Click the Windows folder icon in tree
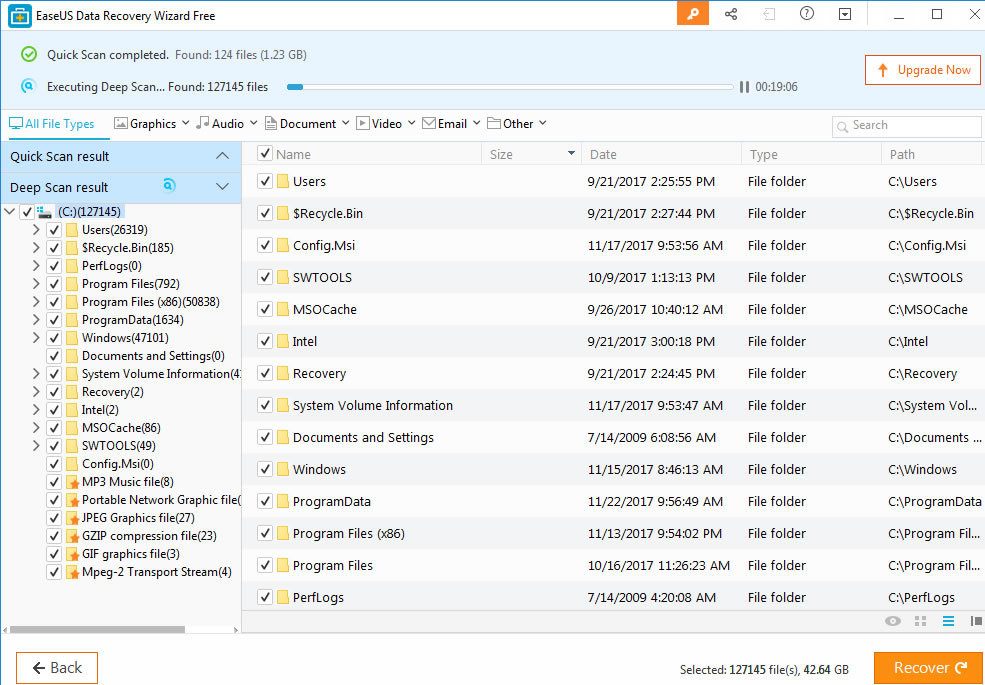This screenshot has width=985, height=685. pos(72,338)
